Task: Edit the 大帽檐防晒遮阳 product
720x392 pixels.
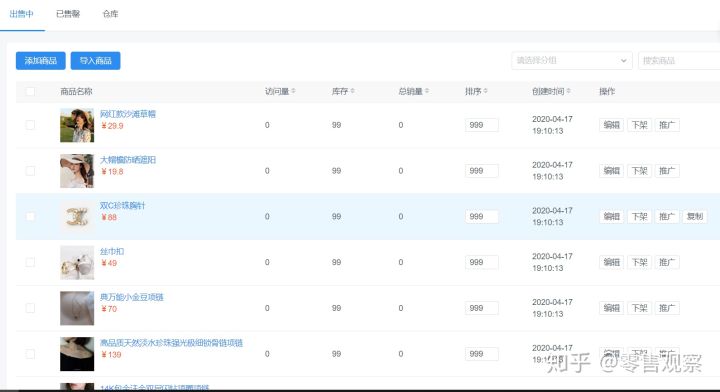Action: coord(611,171)
